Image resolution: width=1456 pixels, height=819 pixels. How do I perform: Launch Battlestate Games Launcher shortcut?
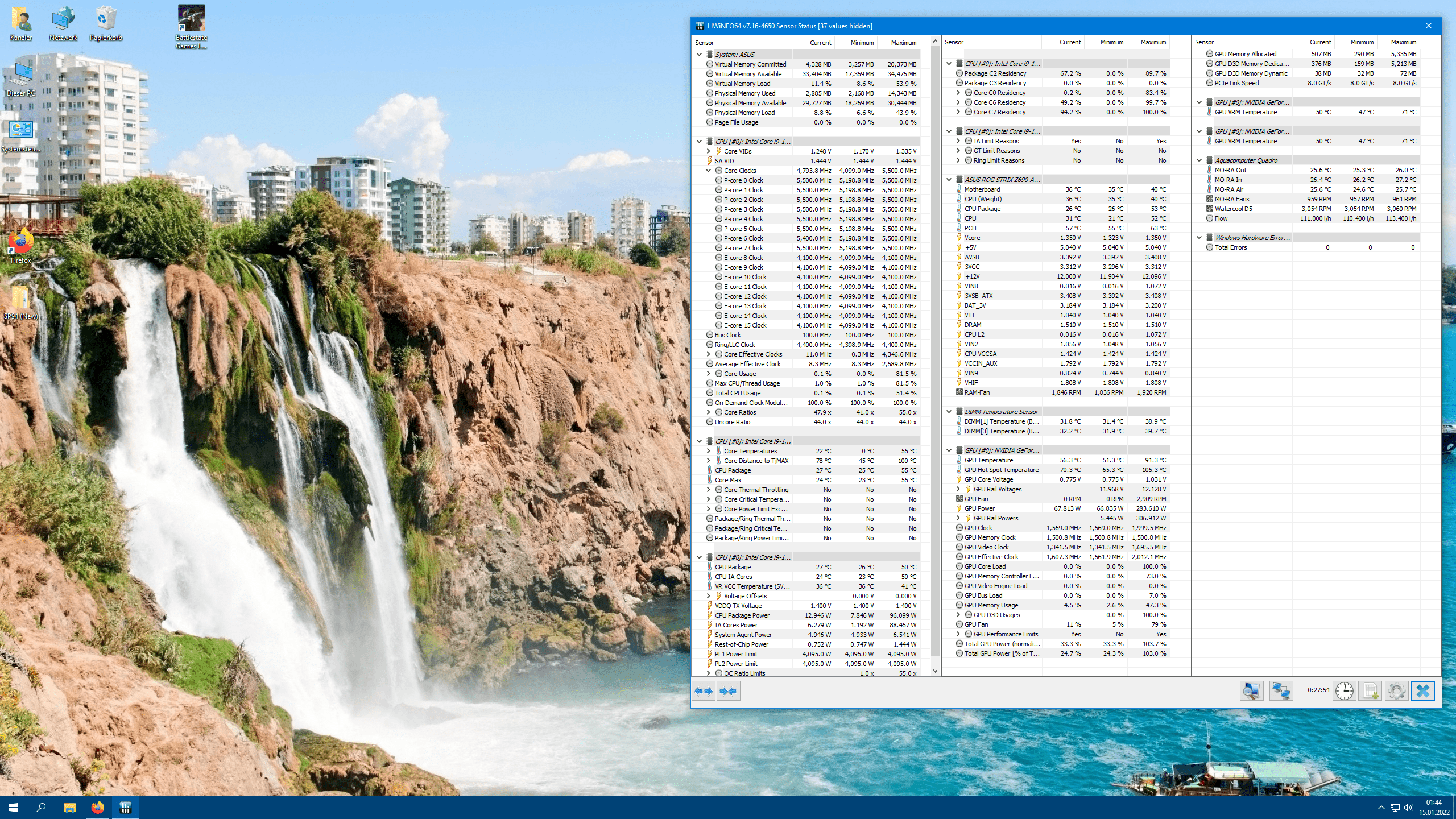pyautogui.click(x=191, y=27)
